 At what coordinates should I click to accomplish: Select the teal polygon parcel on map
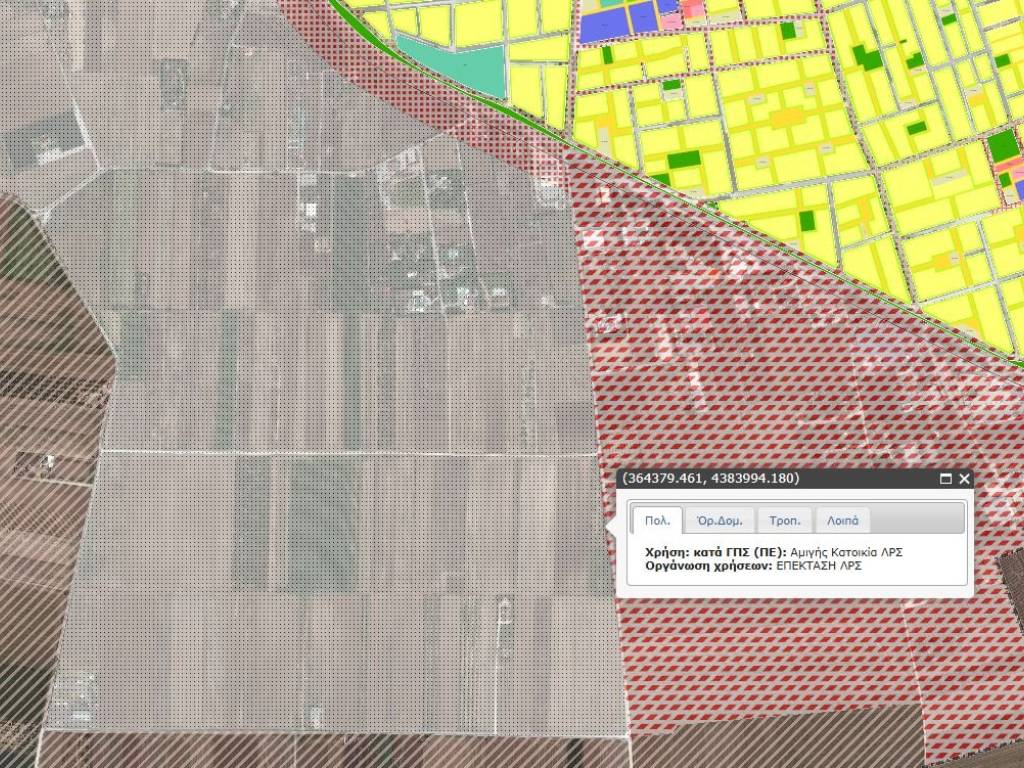click(x=455, y=64)
